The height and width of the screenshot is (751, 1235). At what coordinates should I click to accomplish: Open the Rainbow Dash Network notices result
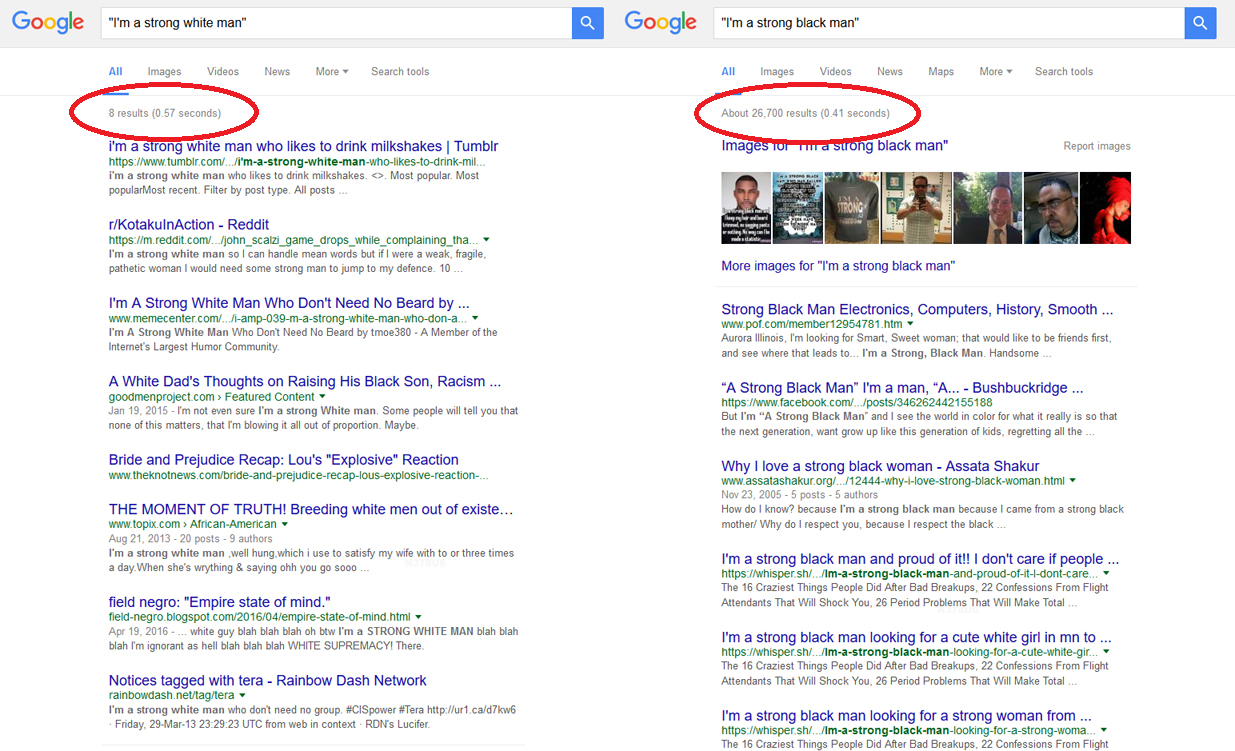(x=268, y=680)
